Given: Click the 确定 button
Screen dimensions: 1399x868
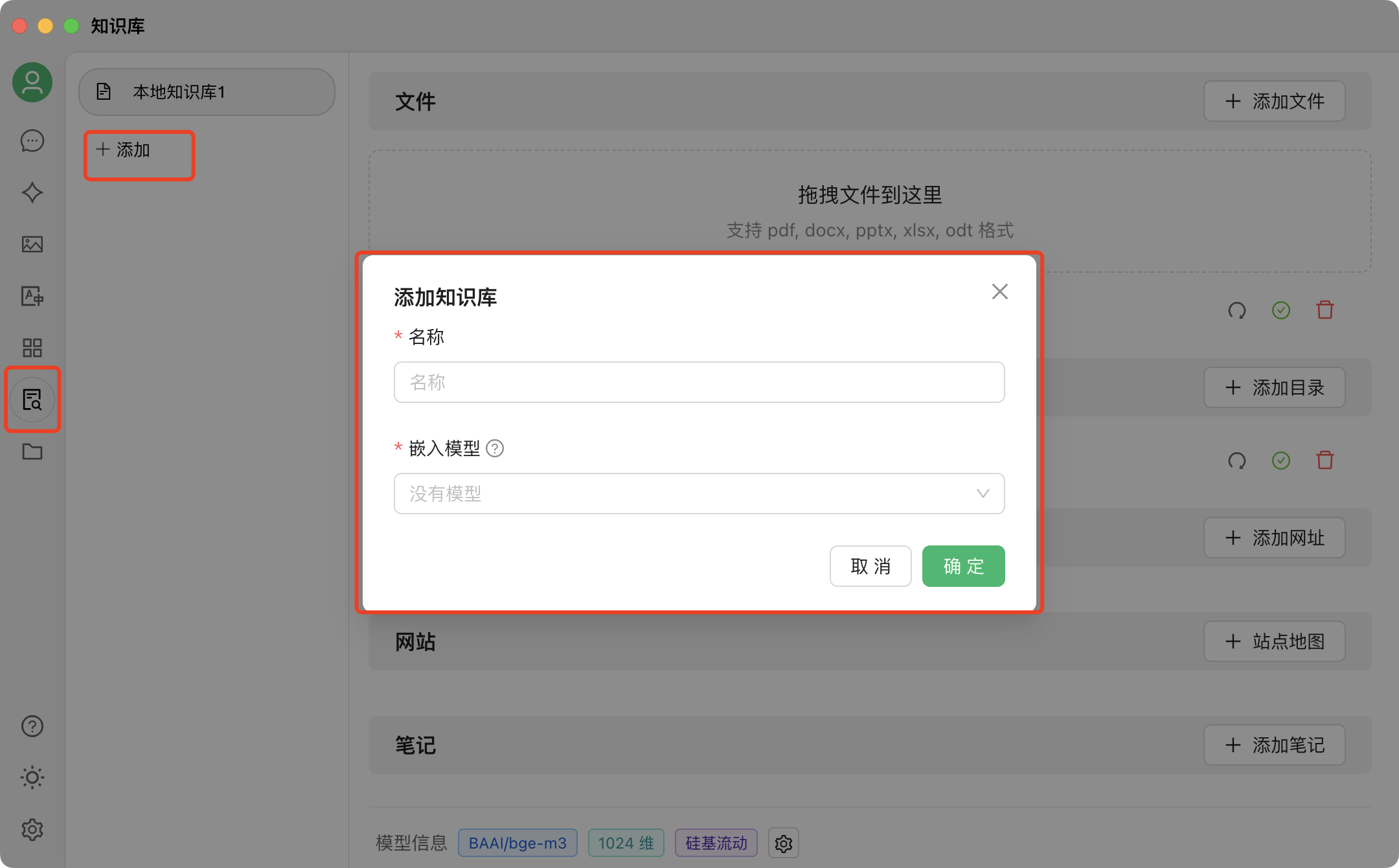Looking at the screenshot, I should (x=963, y=566).
